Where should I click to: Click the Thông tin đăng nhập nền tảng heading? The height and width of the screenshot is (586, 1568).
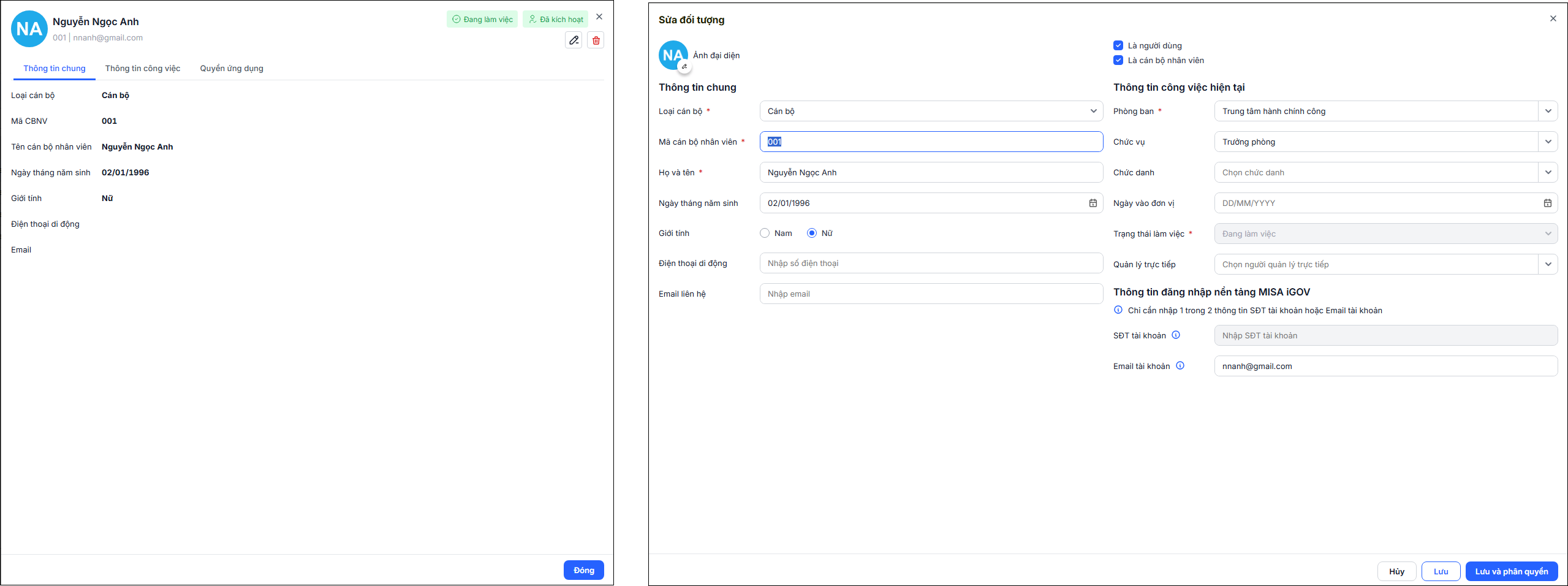[x=1211, y=292]
